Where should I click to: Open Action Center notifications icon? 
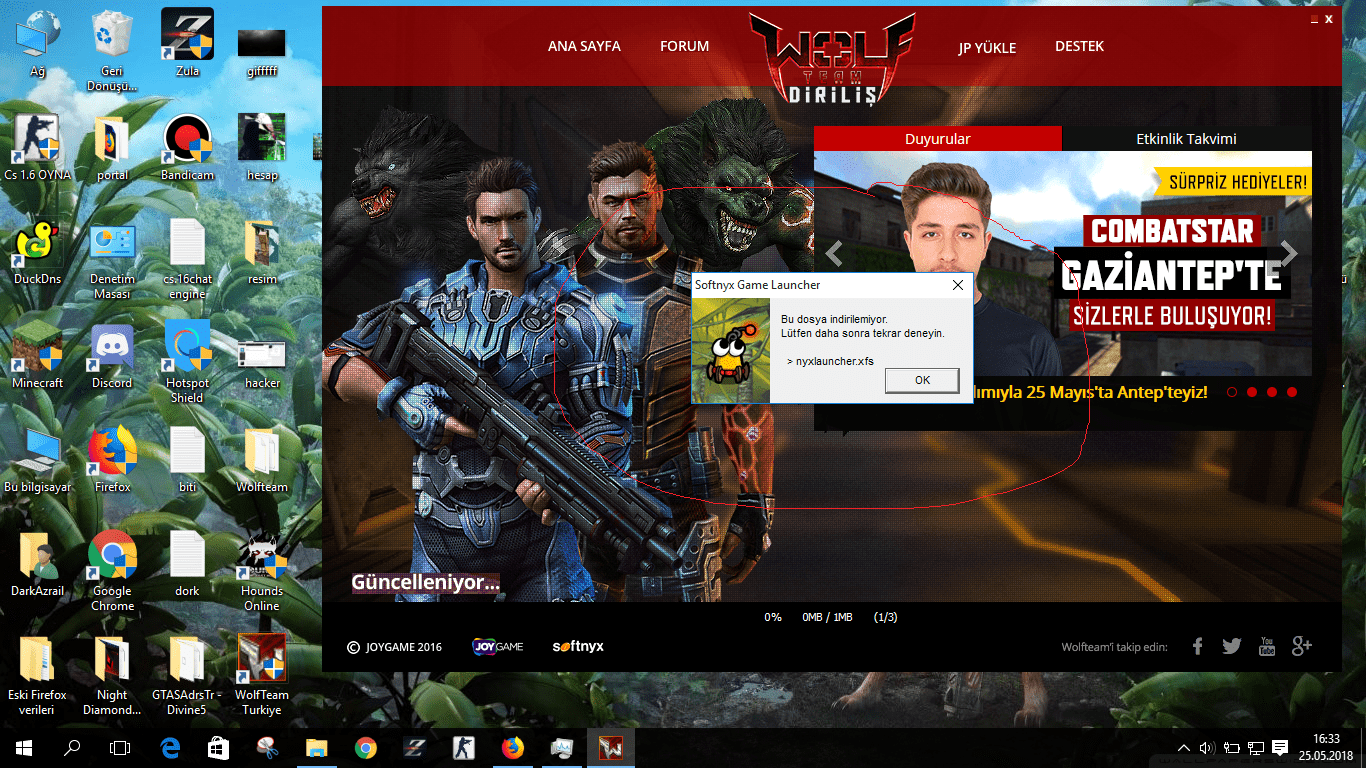(1280, 747)
